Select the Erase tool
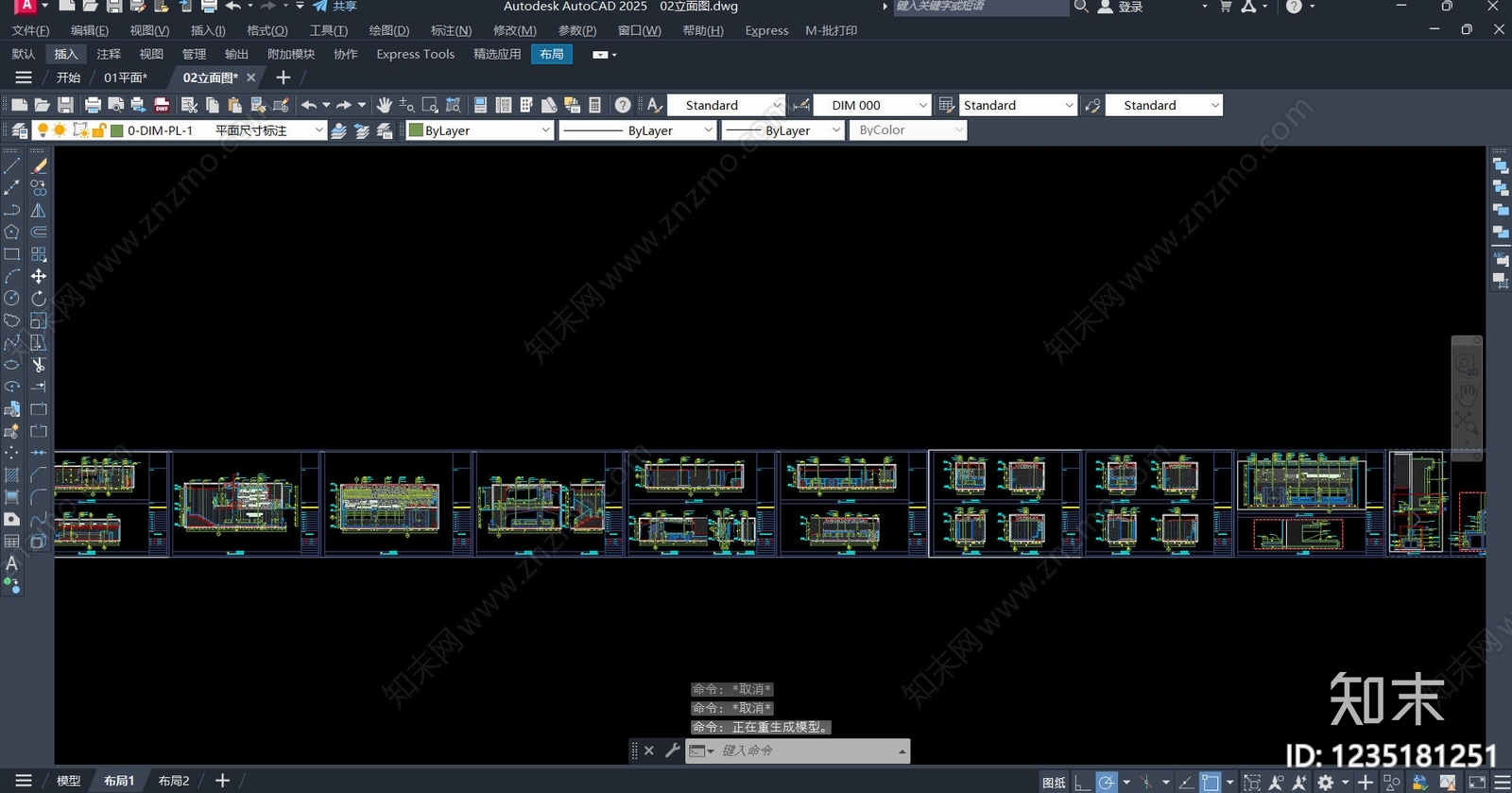The width and height of the screenshot is (1512, 793). [39, 165]
